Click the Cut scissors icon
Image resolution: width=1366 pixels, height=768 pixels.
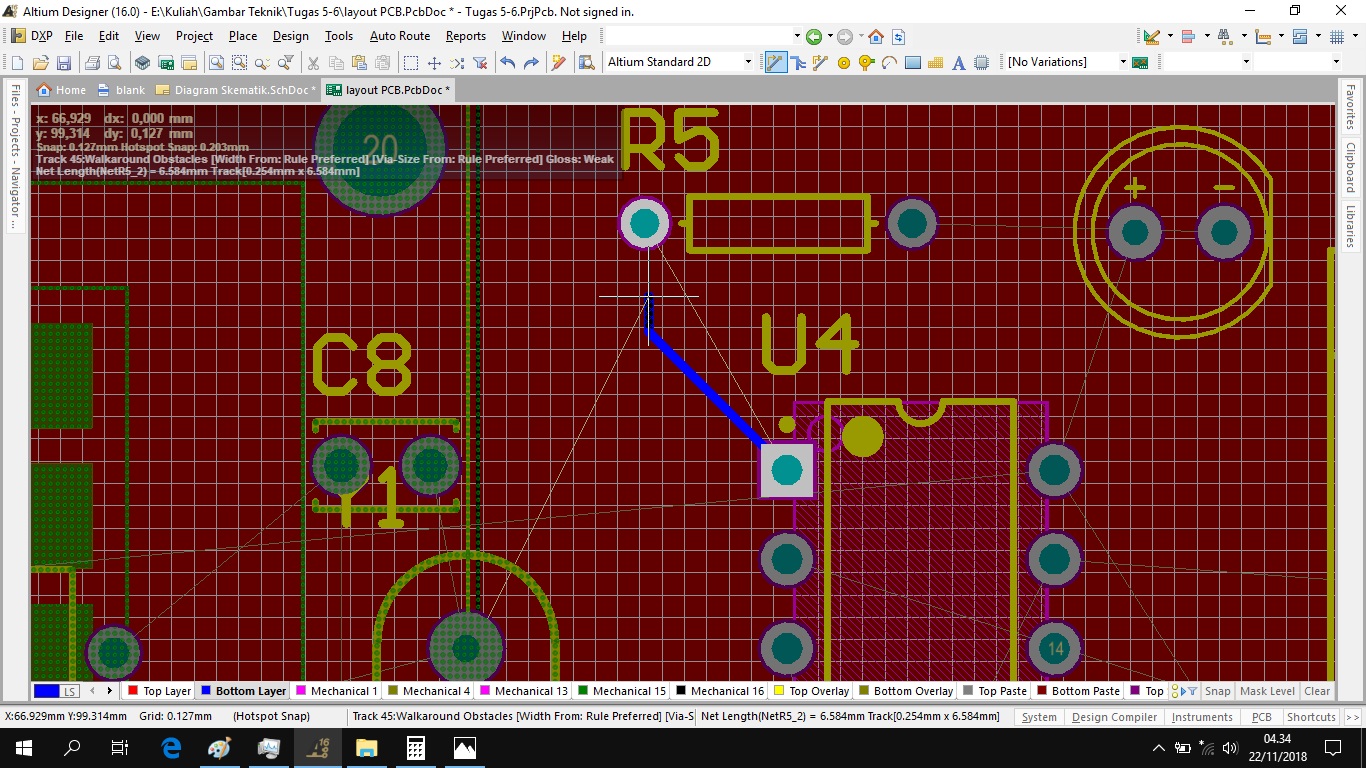click(313, 63)
